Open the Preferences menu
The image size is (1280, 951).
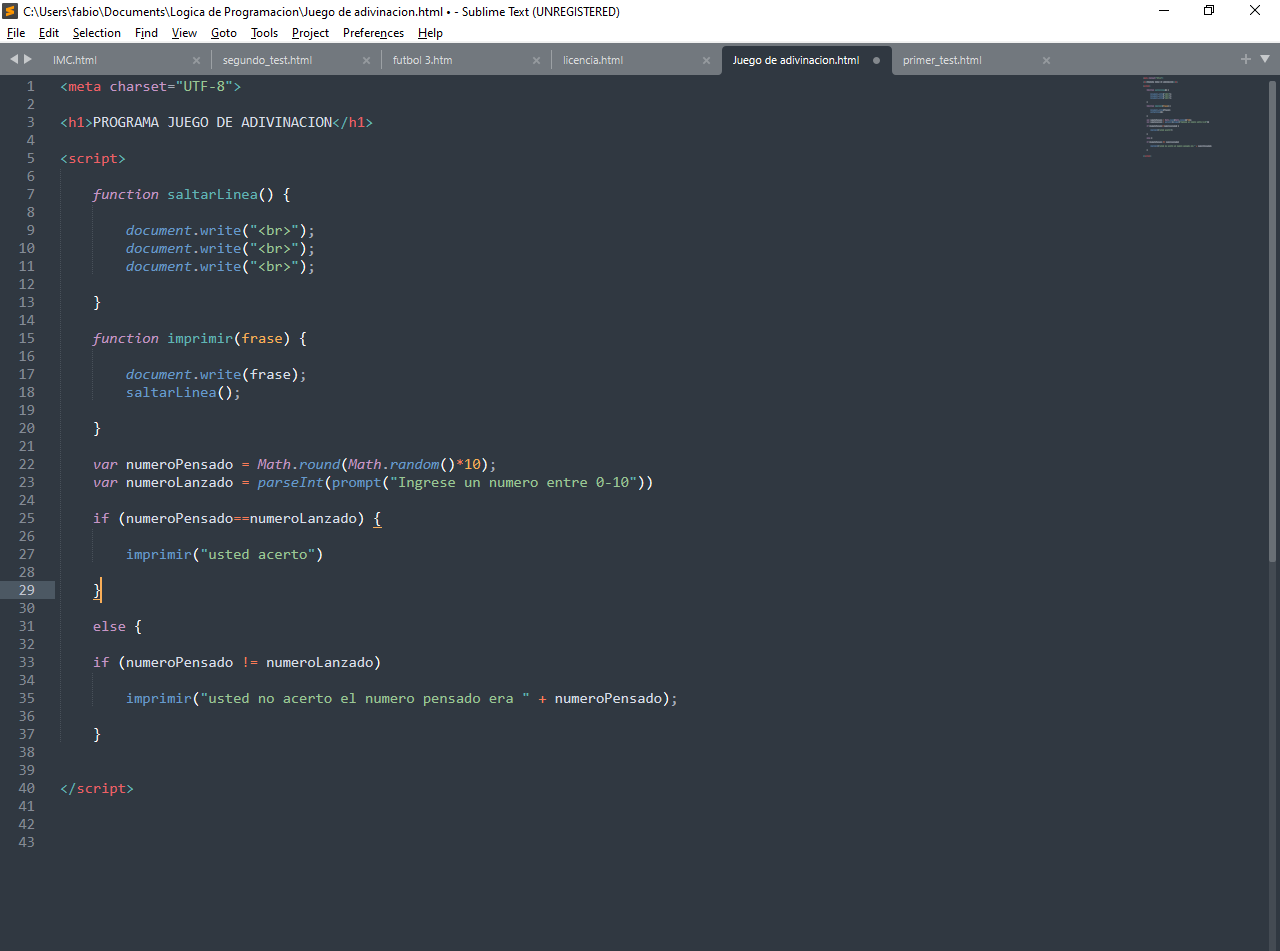click(373, 33)
